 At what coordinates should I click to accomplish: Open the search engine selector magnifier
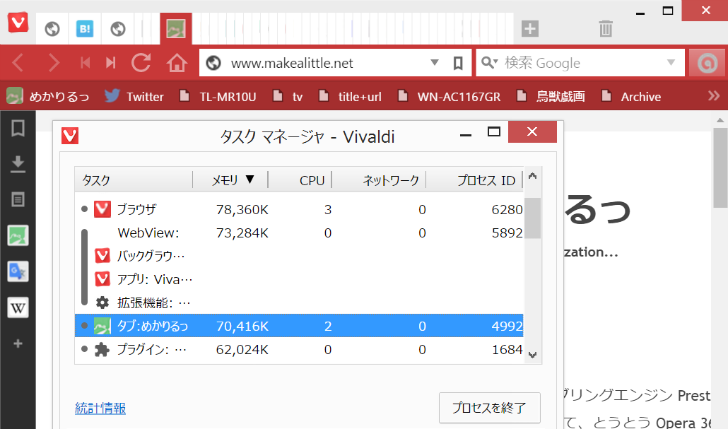489,62
